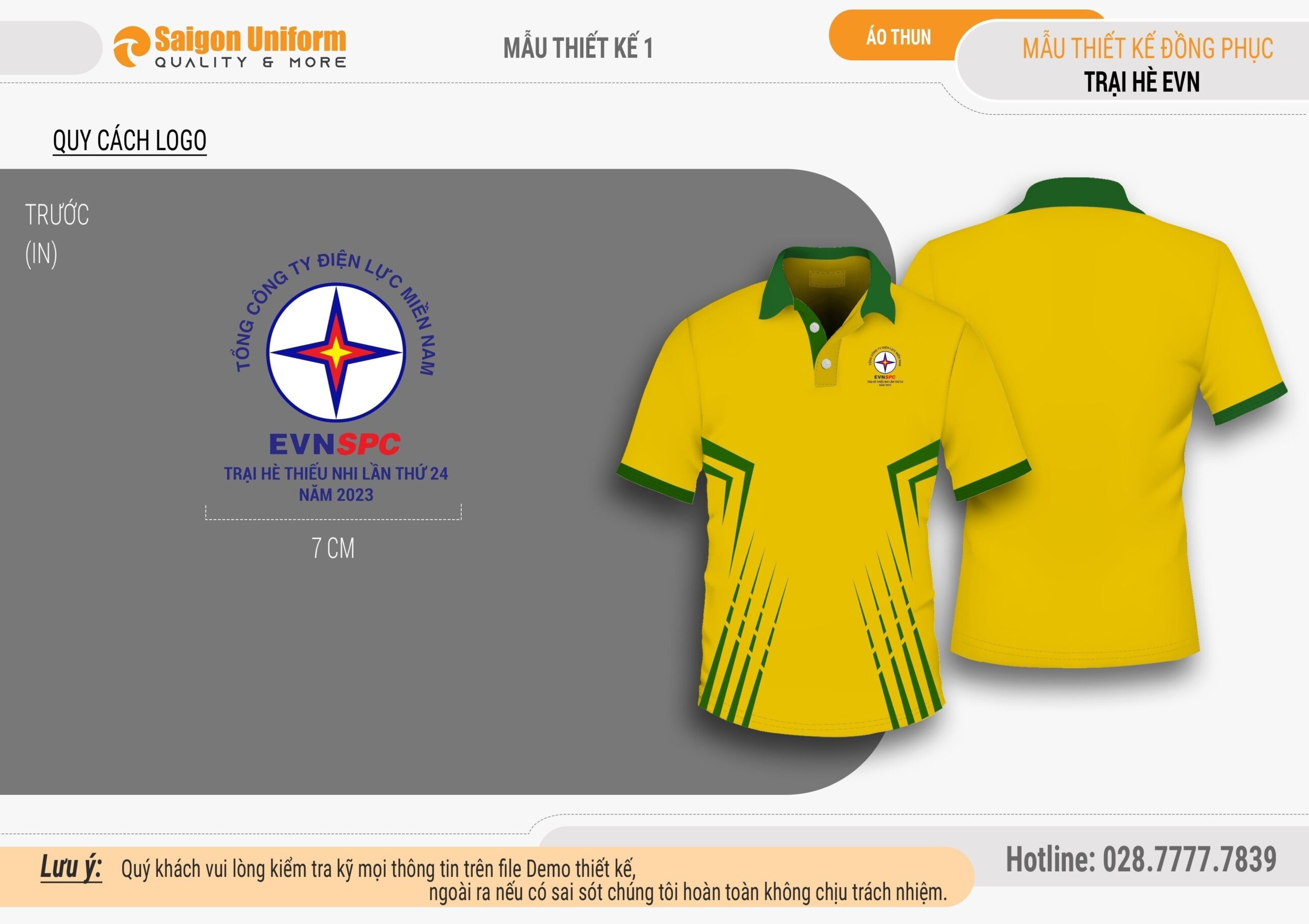Click the Lưu ý: label
The height and width of the screenshot is (924, 1309).
point(71,868)
